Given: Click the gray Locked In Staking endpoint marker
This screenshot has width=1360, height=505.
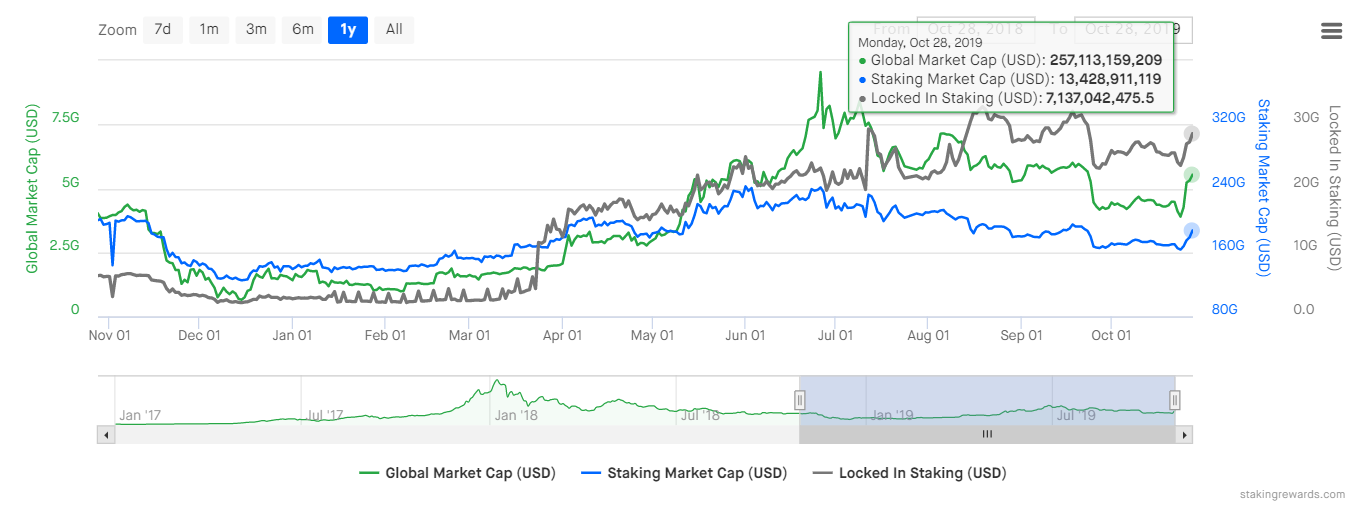Looking at the screenshot, I should tap(1191, 134).
